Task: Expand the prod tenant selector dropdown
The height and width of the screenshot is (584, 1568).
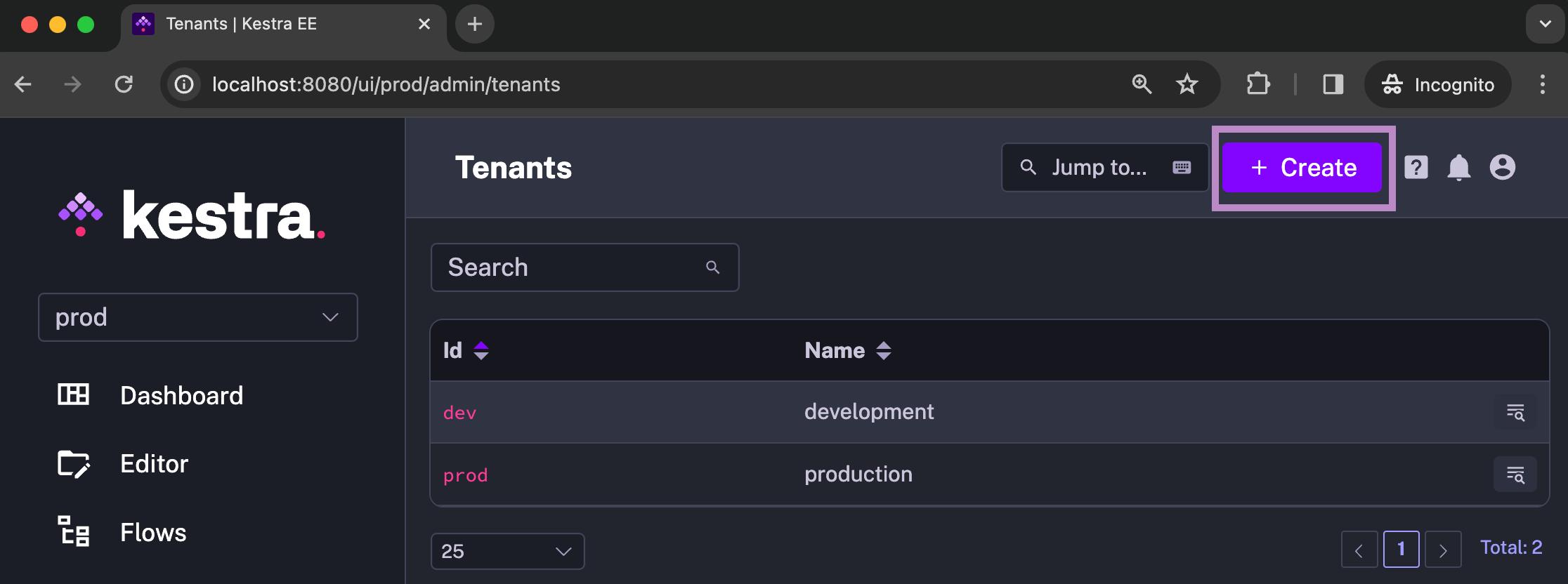Action: tap(198, 317)
